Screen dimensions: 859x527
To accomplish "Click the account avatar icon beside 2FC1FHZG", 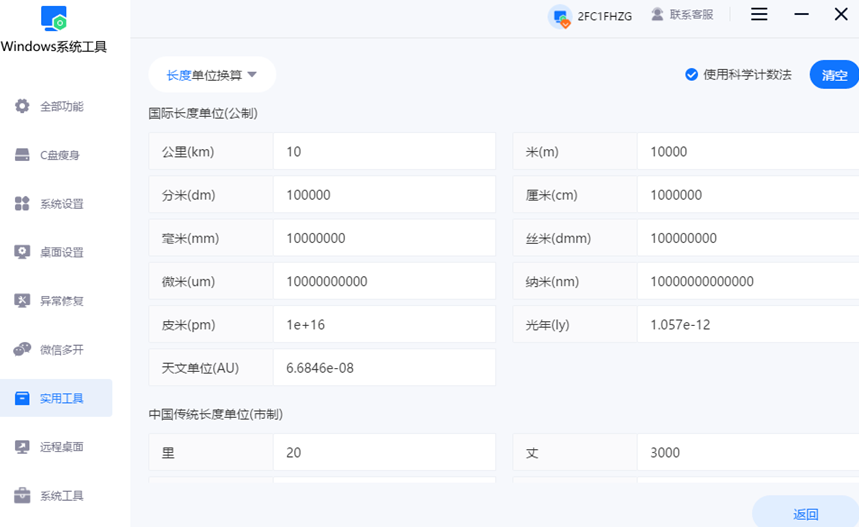I will [561, 17].
